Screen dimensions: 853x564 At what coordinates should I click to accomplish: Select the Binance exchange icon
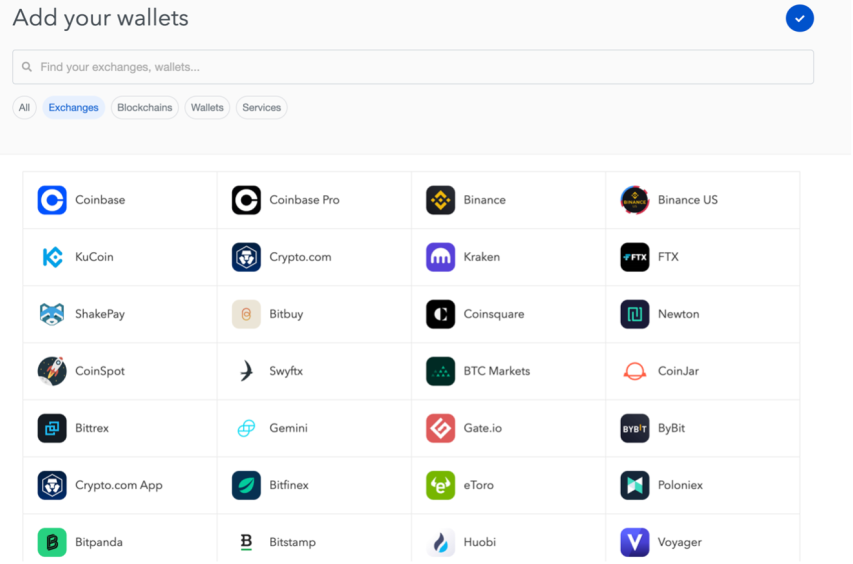point(440,200)
